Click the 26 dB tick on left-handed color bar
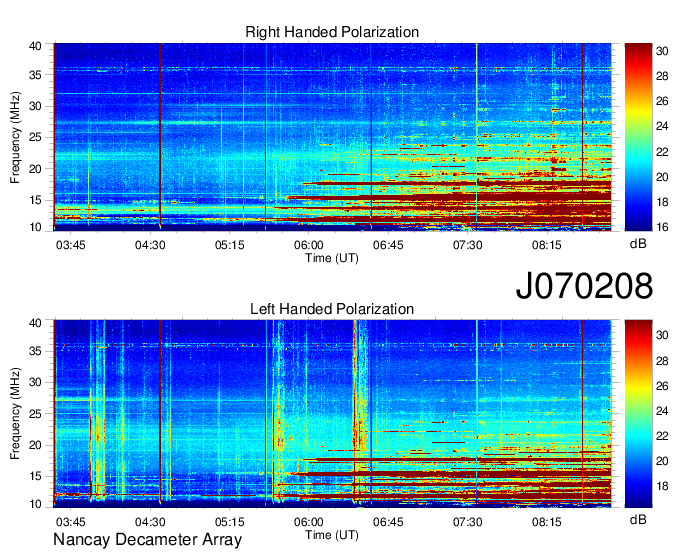Image resolution: width=680 pixels, height=552 pixels. point(662,386)
